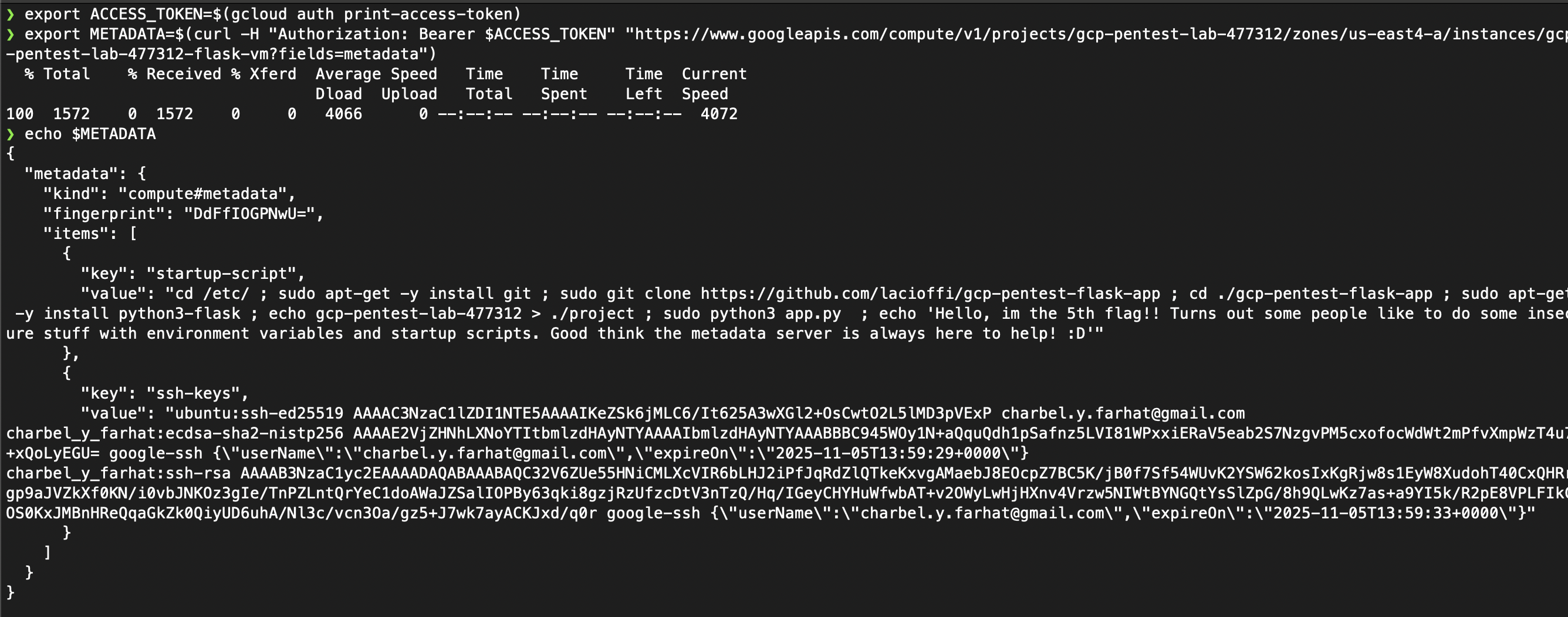Click the prompt arrow before export ACCESS_TOKEN
The height and width of the screenshot is (617, 1568).
pyautogui.click(x=10, y=14)
